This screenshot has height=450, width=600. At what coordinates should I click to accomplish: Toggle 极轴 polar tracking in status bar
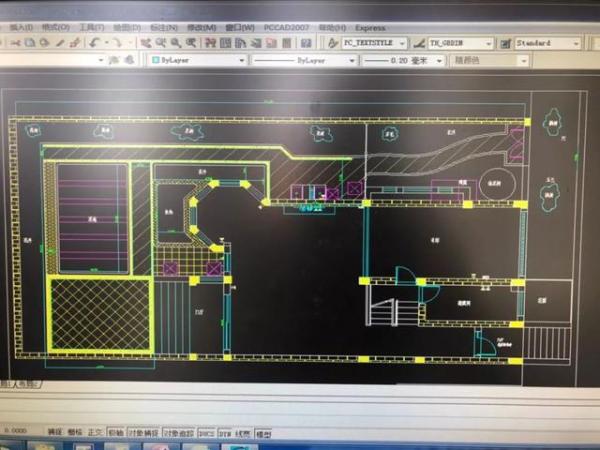[116, 432]
